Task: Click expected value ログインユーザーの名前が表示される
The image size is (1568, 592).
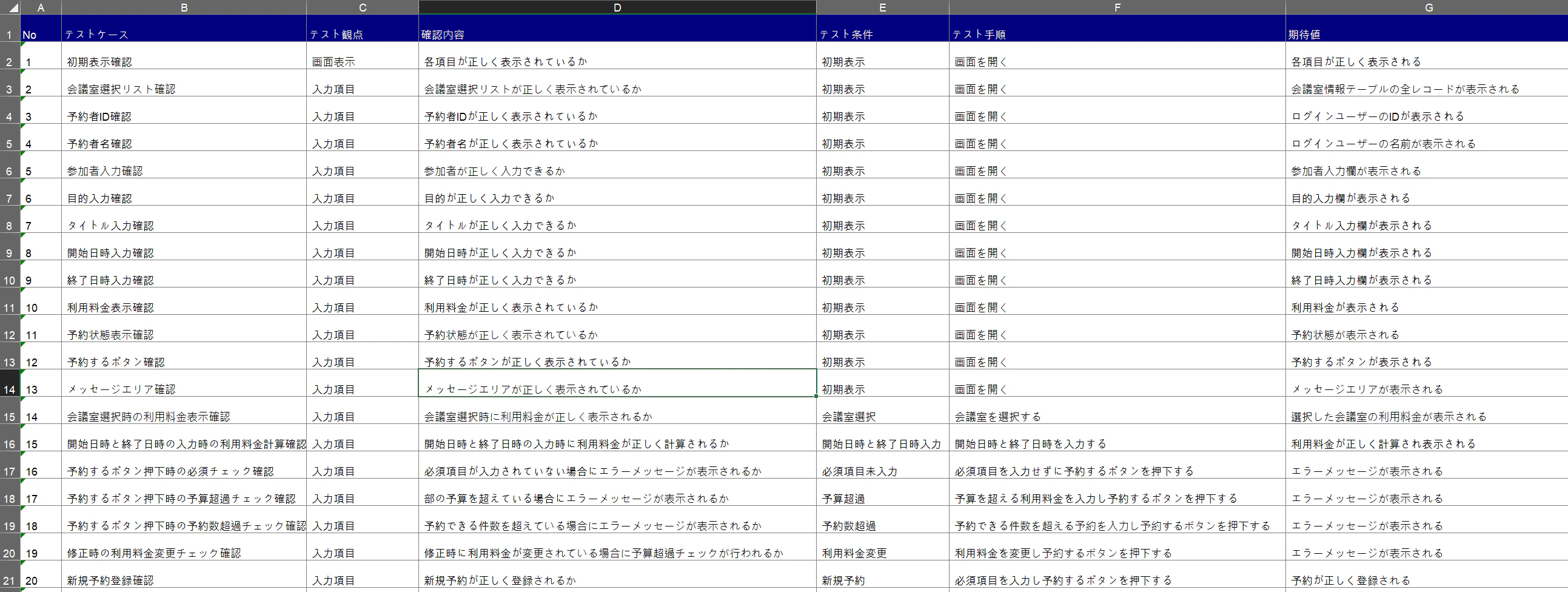Action: [x=1427, y=138]
